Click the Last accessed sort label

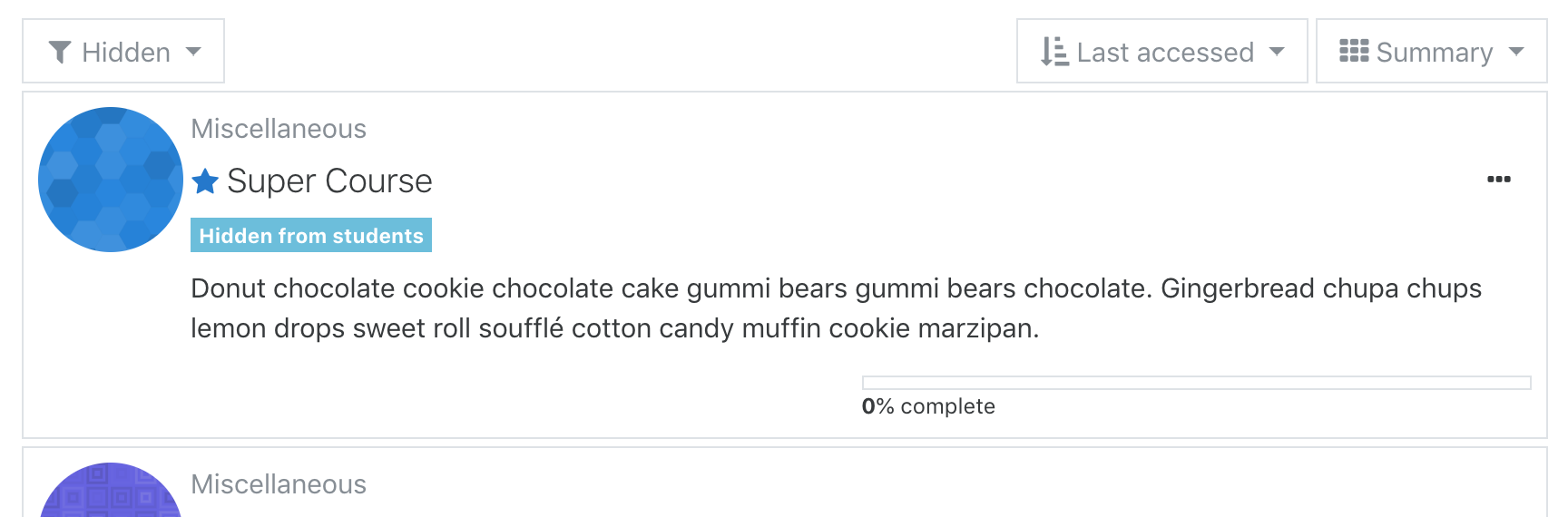pyautogui.click(x=1165, y=53)
